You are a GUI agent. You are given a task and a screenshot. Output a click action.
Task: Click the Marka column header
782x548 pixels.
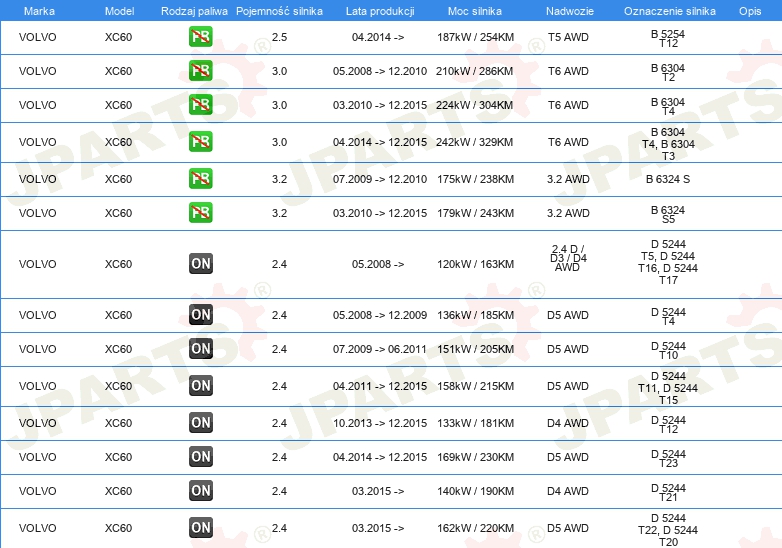39,11
